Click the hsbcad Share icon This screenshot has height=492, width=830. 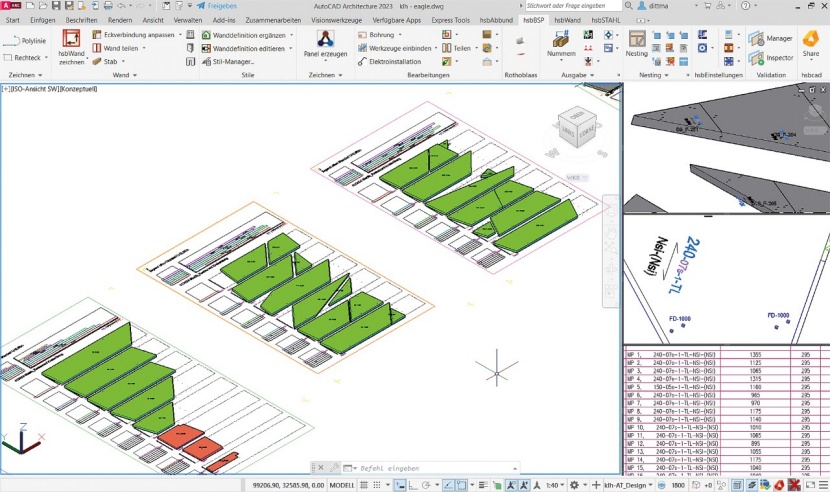(x=810, y=42)
